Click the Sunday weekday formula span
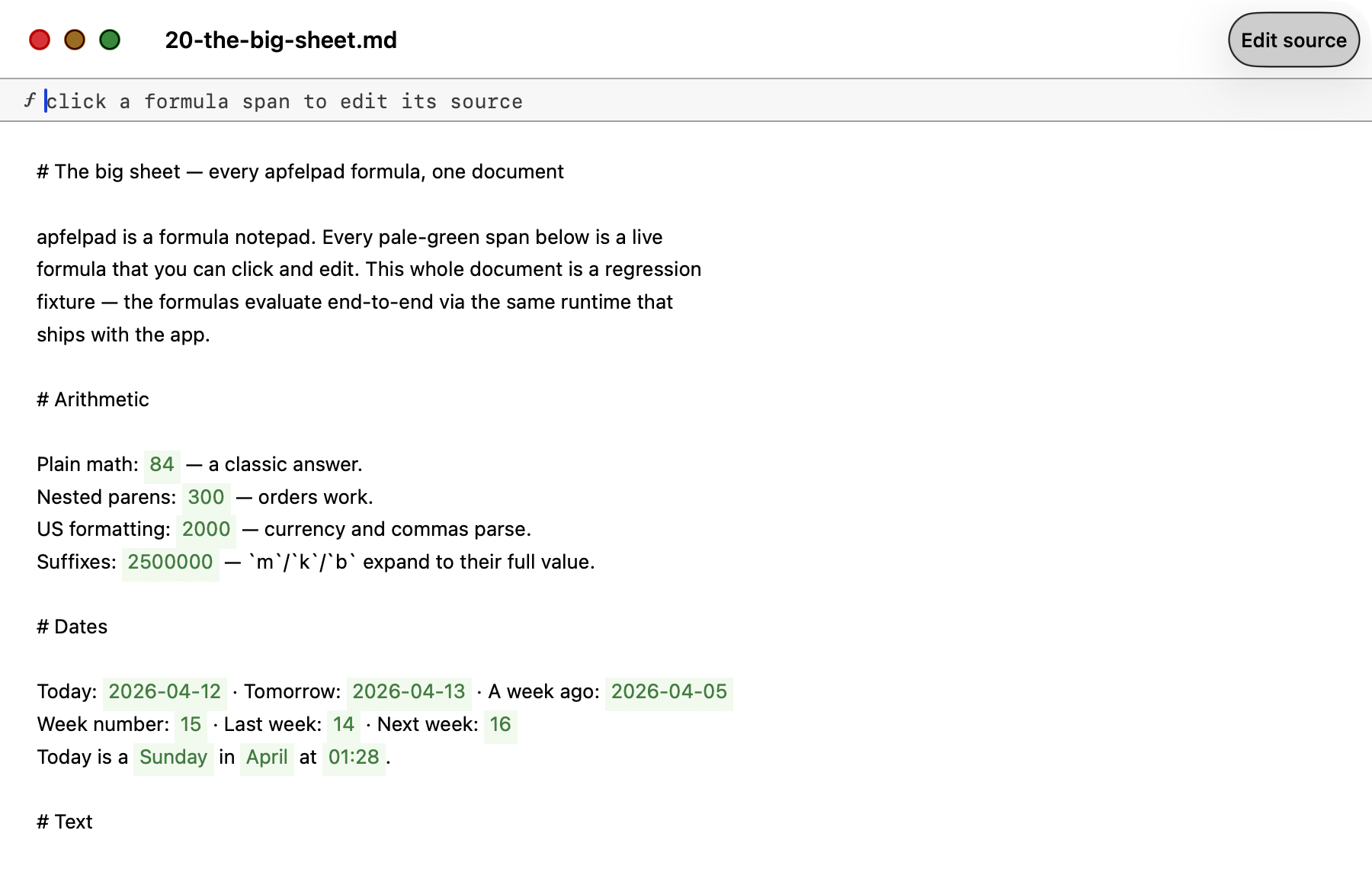This screenshot has width=1372, height=872. pyautogui.click(x=174, y=757)
